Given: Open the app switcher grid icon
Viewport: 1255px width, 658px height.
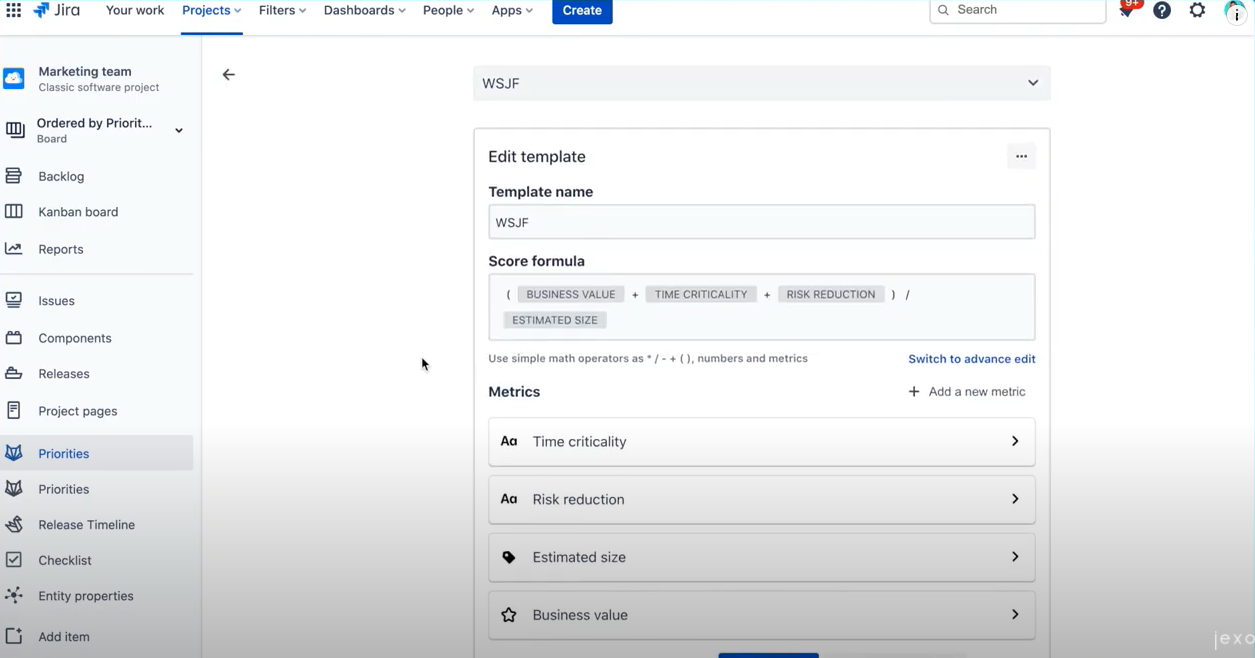Looking at the screenshot, I should click(x=14, y=11).
